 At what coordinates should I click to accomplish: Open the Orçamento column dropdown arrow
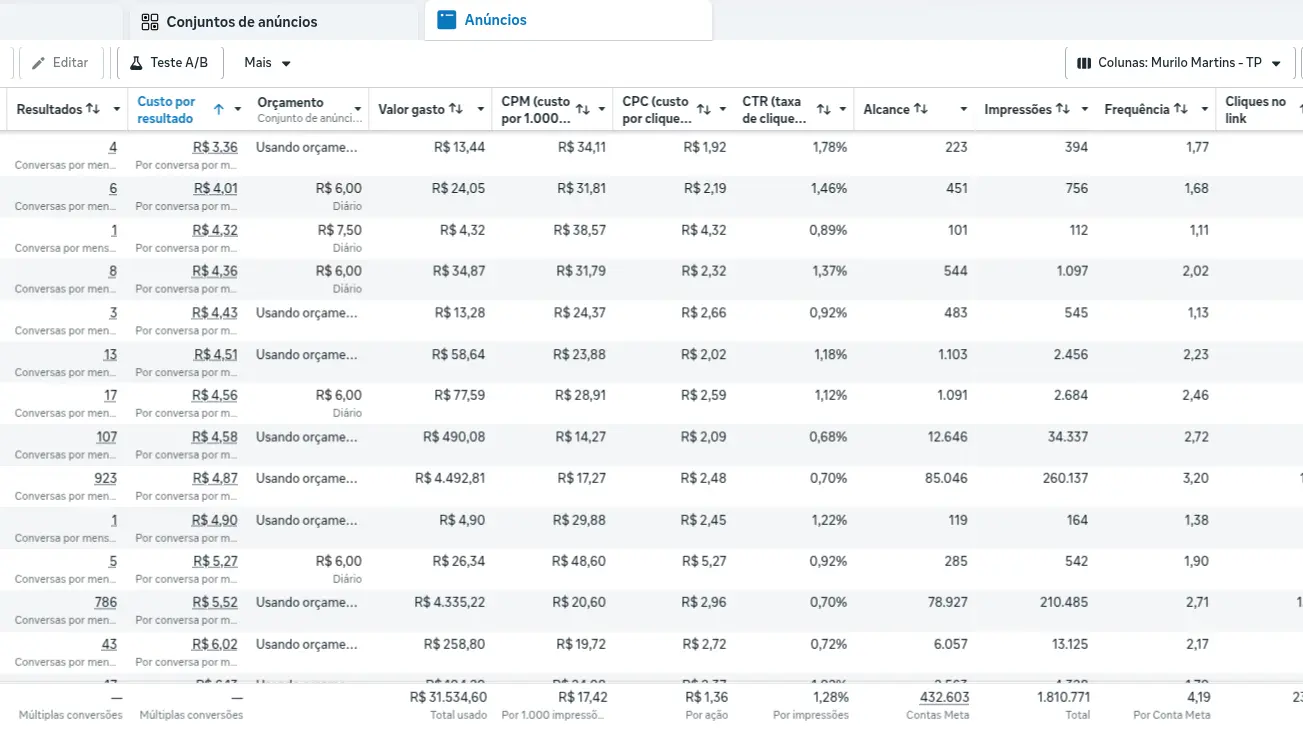click(357, 109)
